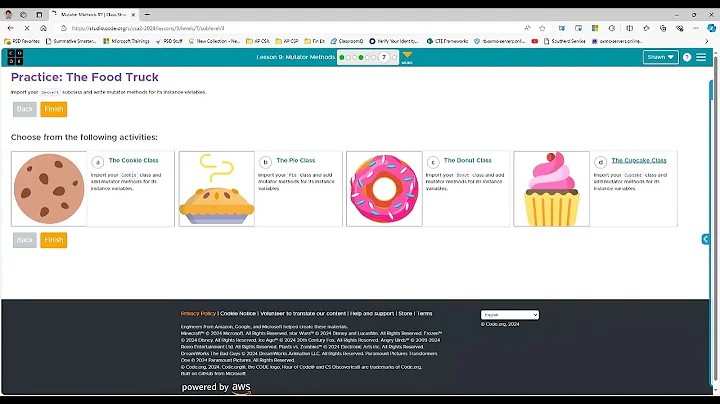Go back with the browser back arrow
This screenshot has width=720, height=404.
pos(11,28)
